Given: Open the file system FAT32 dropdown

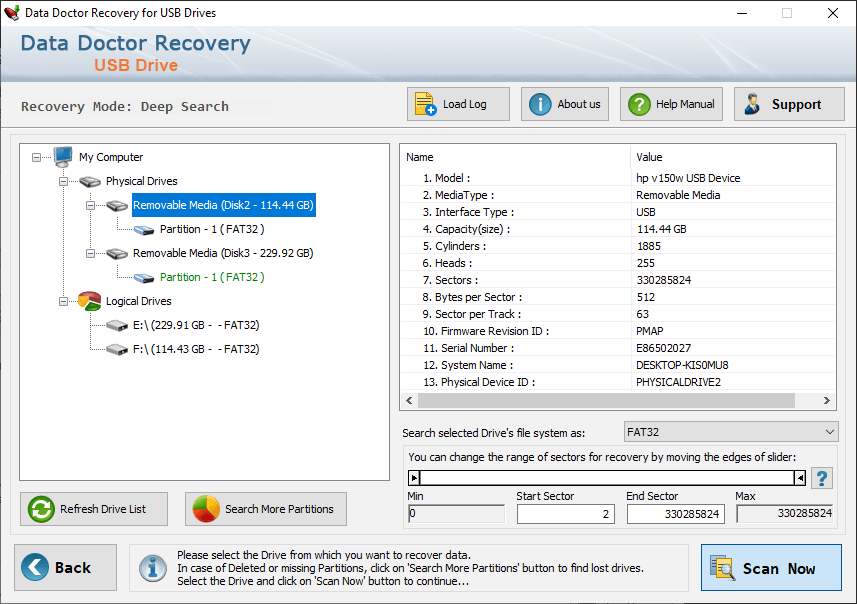Looking at the screenshot, I should tap(731, 432).
